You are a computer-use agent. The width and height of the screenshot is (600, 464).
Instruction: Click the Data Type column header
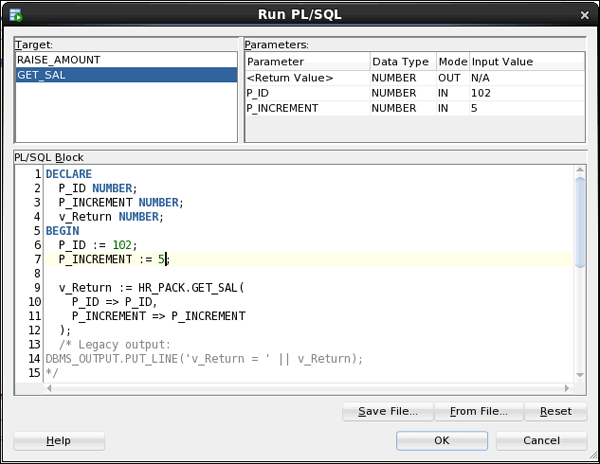point(403,62)
